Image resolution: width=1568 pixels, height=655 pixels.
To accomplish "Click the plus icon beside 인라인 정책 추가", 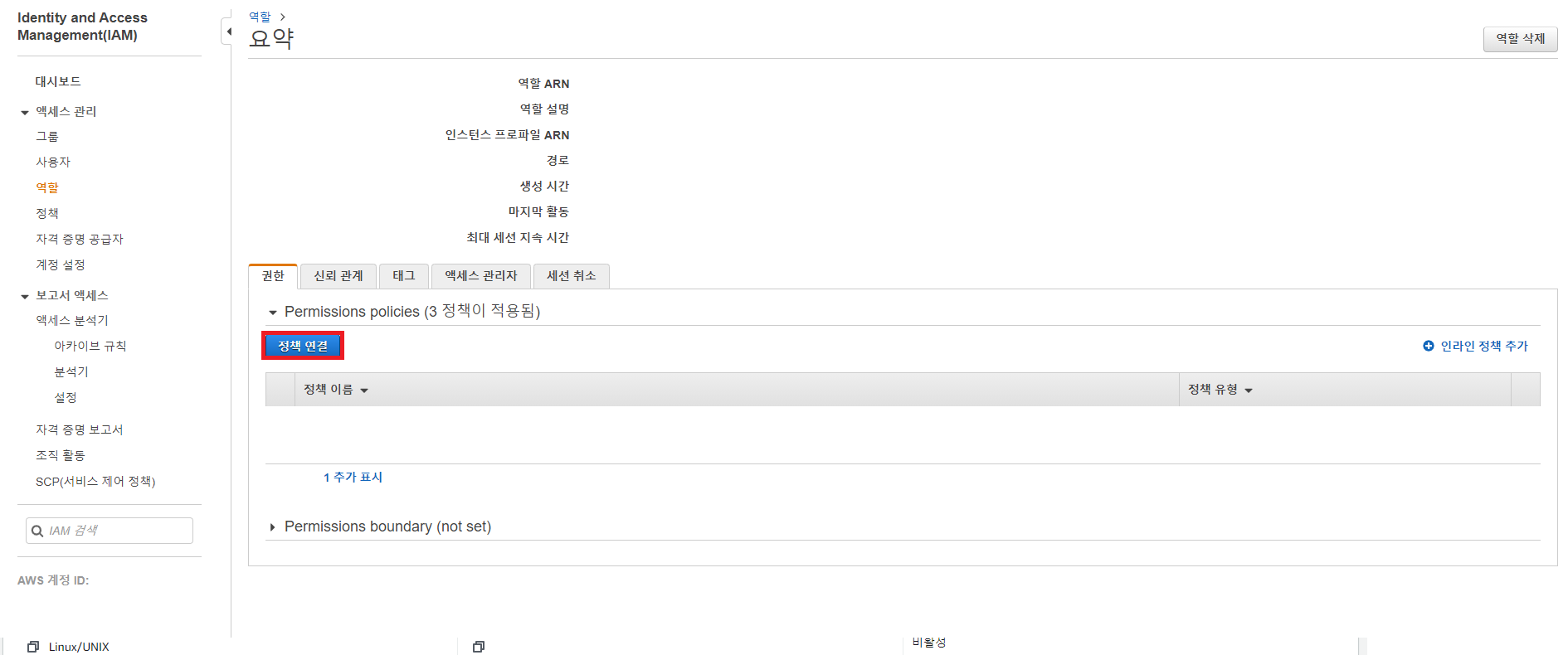I will coord(1428,346).
